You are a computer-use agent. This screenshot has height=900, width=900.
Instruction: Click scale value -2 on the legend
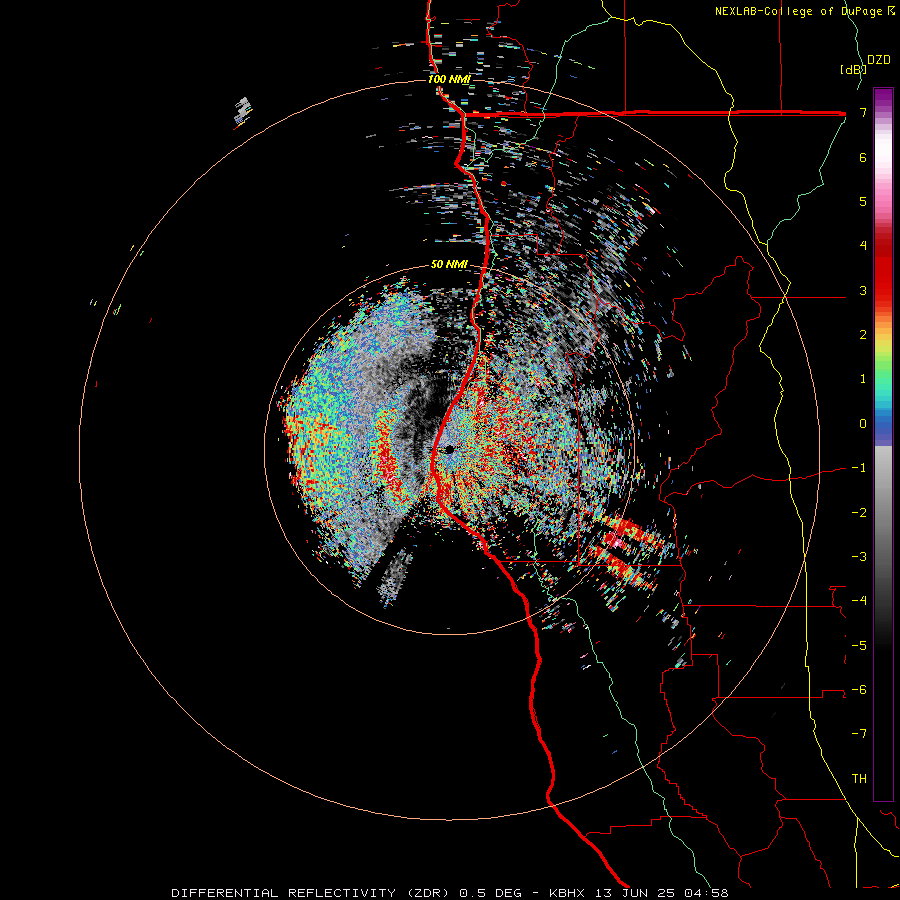[x=859, y=513]
